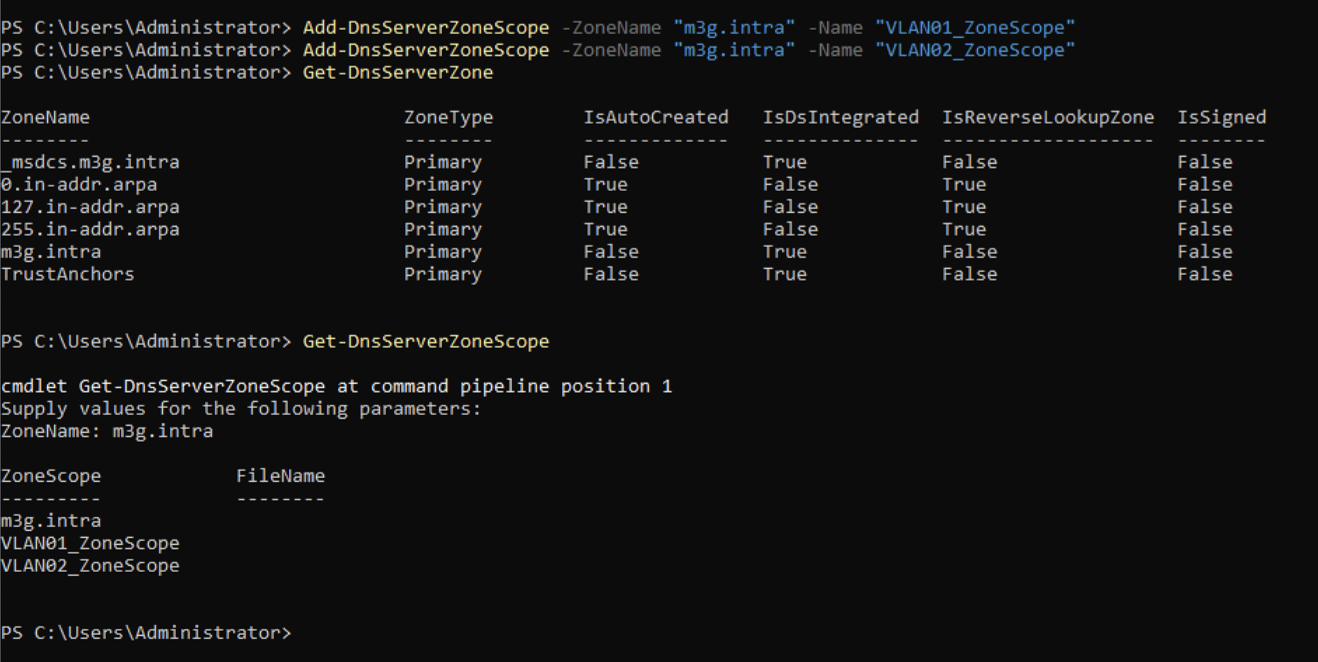This screenshot has width=1318, height=662.
Task: Click the Get-DnsServerZoneScope command after the prompt
Action: click(426, 341)
